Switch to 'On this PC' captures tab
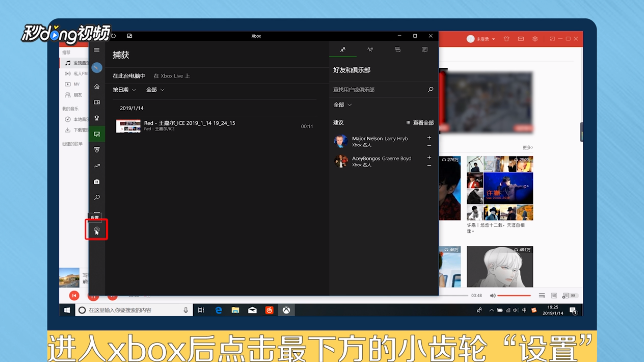Image resolution: width=644 pixels, height=362 pixels. pyautogui.click(x=129, y=76)
